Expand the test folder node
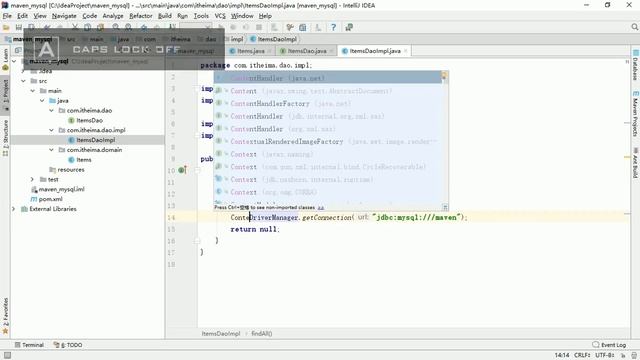 (32, 179)
